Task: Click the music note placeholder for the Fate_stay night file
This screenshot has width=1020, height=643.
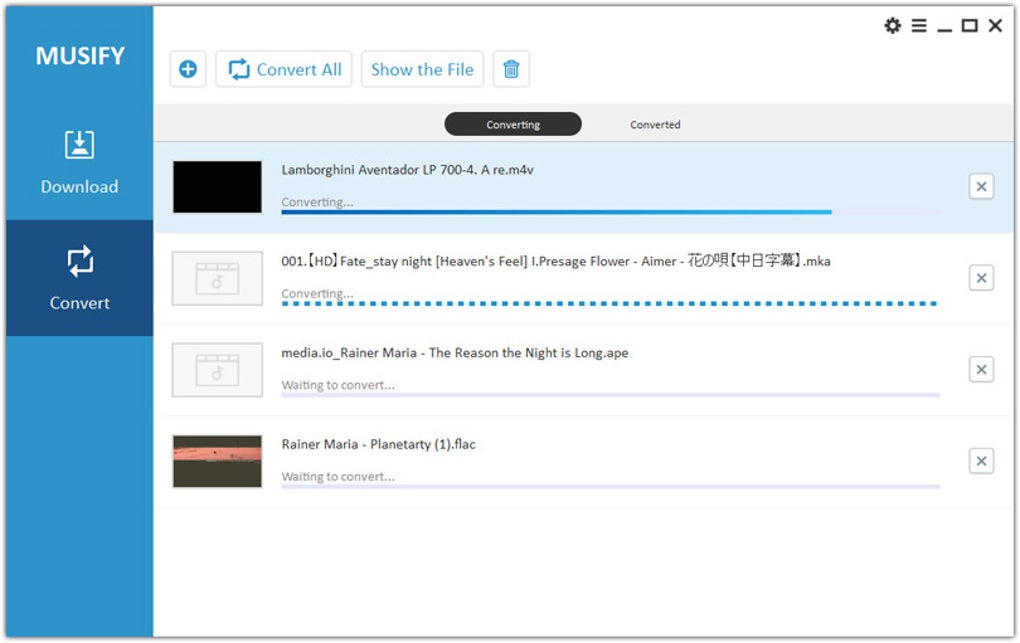Action: 217,278
